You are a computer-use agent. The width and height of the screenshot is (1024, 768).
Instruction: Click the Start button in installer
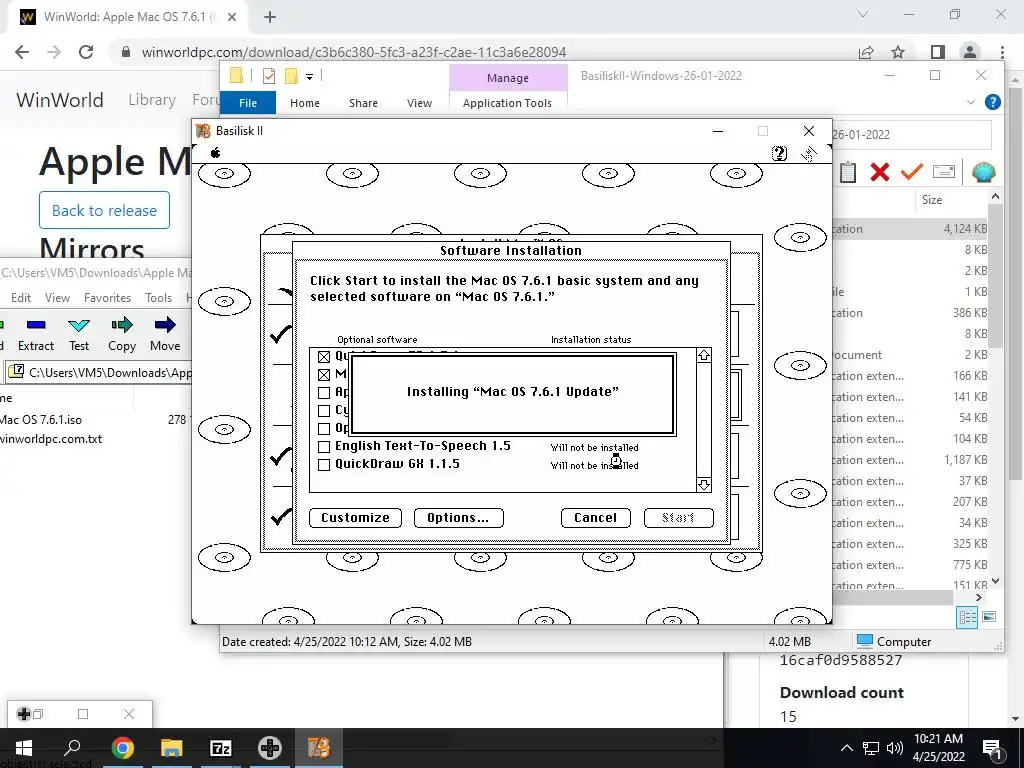[x=679, y=518]
